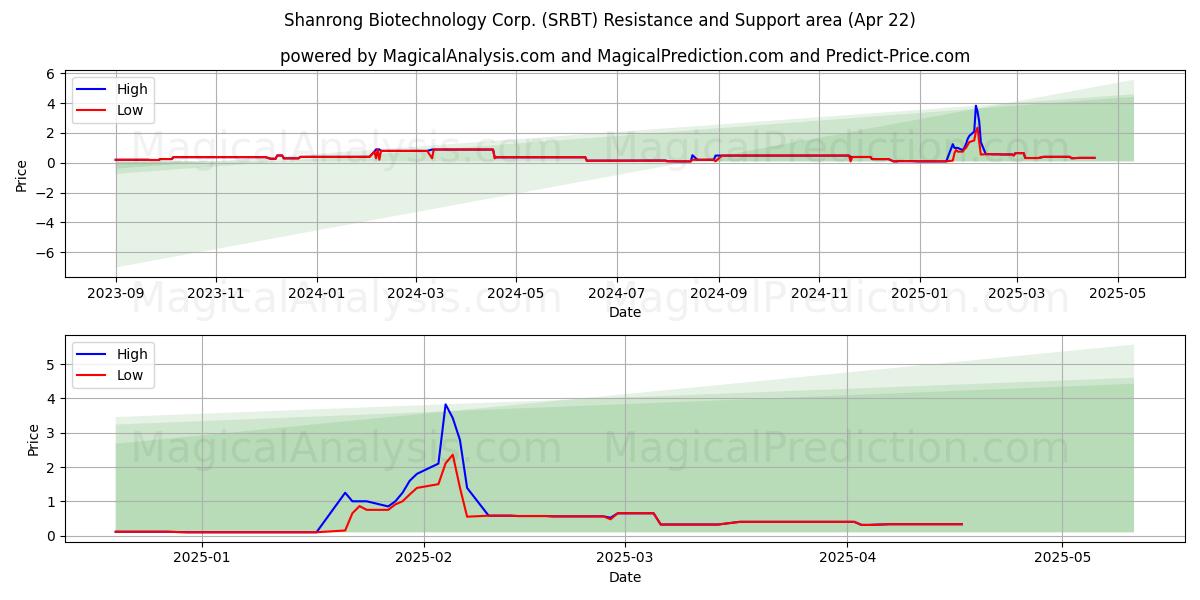The height and width of the screenshot is (600, 1200).
Task: Click the '2024-03' tick label
Action: (x=416, y=294)
